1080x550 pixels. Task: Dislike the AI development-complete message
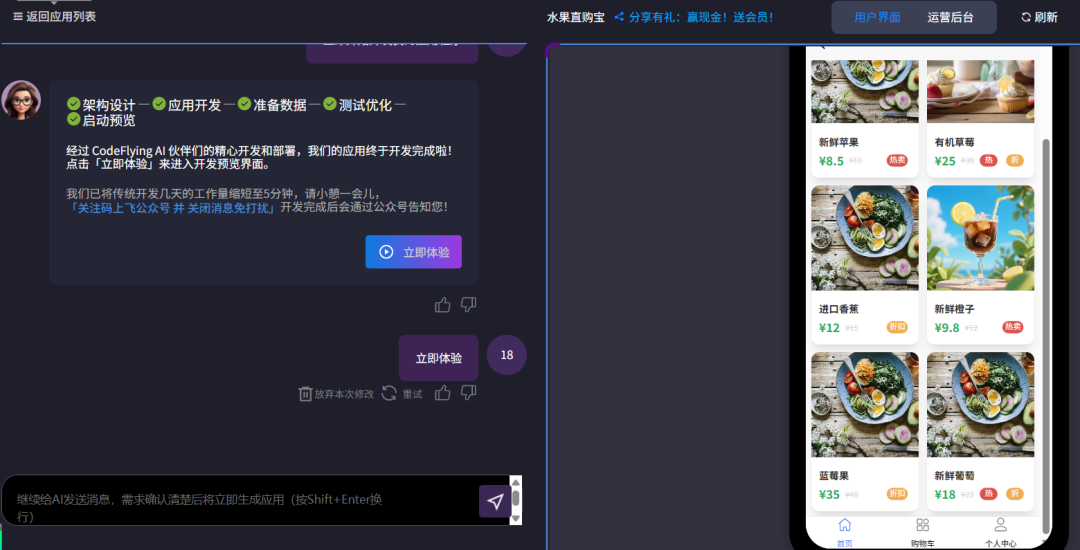tap(468, 304)
